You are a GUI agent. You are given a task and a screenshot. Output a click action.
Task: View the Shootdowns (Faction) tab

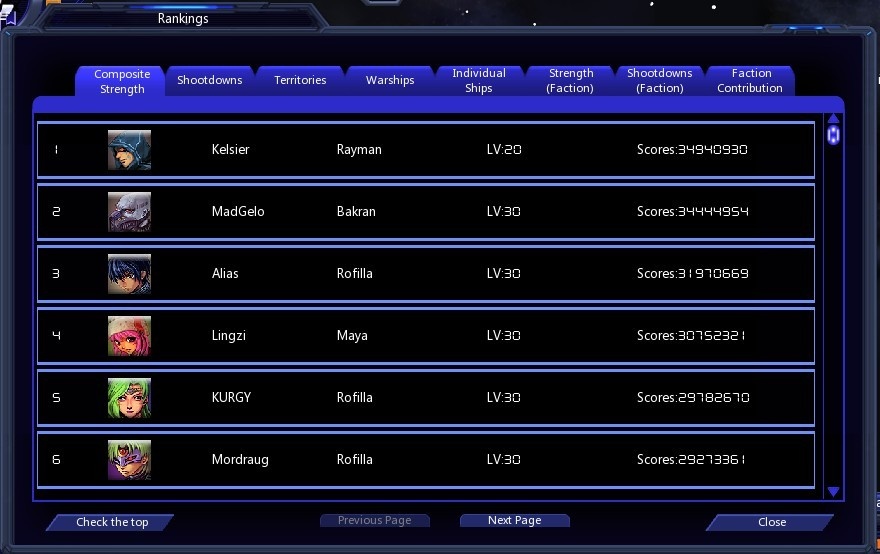coord(659,81)
